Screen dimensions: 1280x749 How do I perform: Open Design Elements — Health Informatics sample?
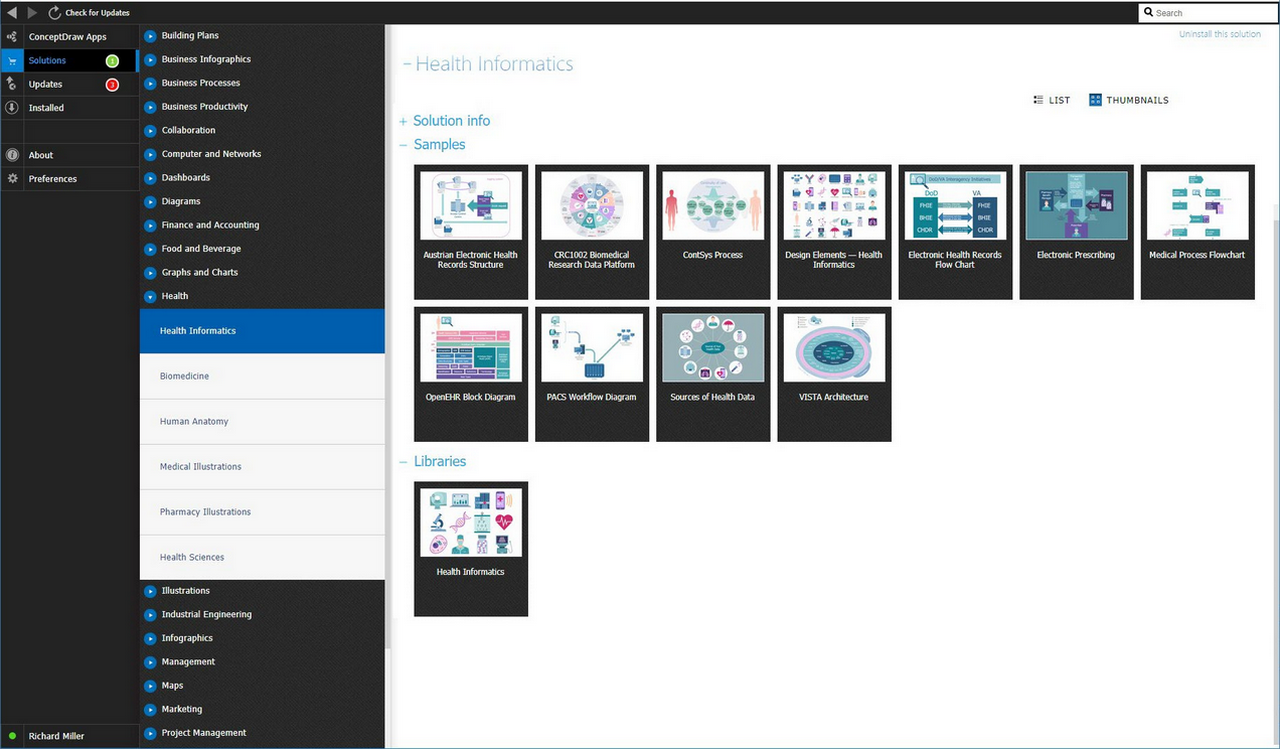[834, 232]
